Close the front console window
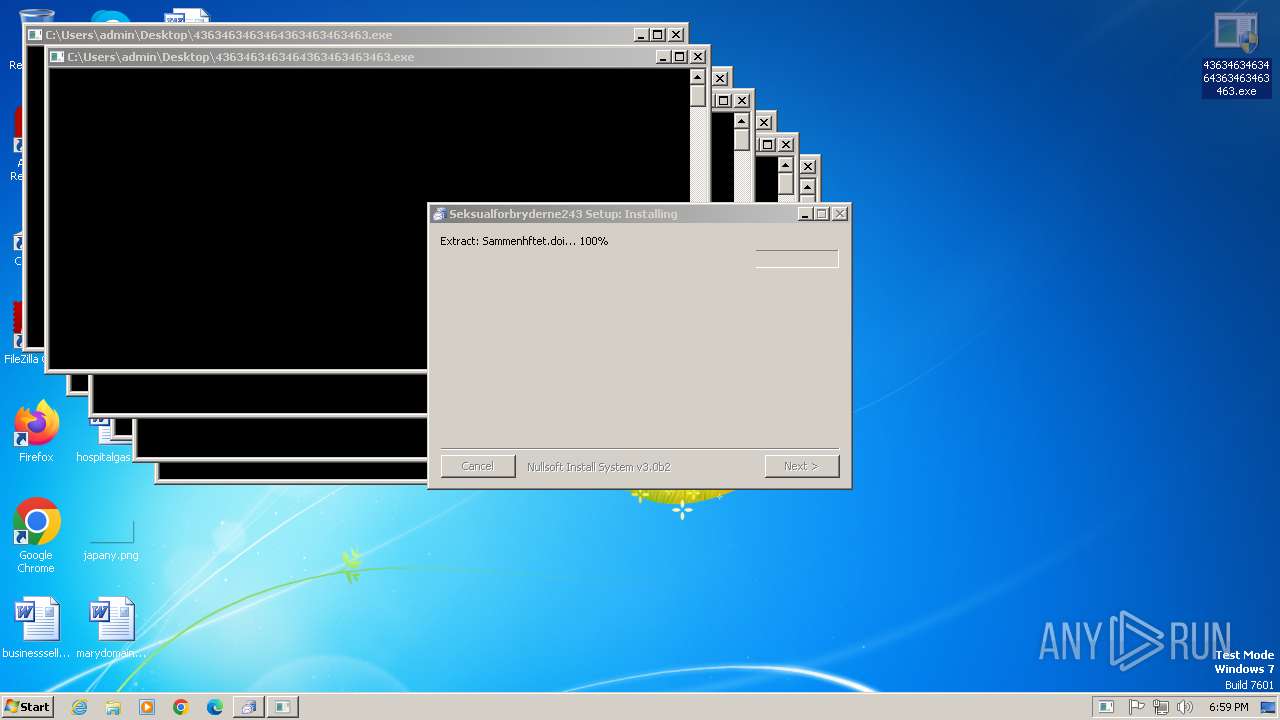Image resolution: width=1280 pixels, height=720 pixels. [x=698, y=57]
